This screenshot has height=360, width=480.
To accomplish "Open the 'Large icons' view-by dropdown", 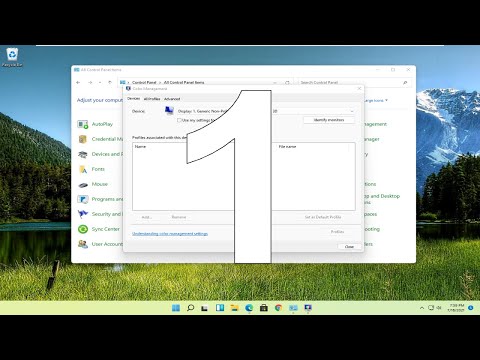I will coord(376,100).
